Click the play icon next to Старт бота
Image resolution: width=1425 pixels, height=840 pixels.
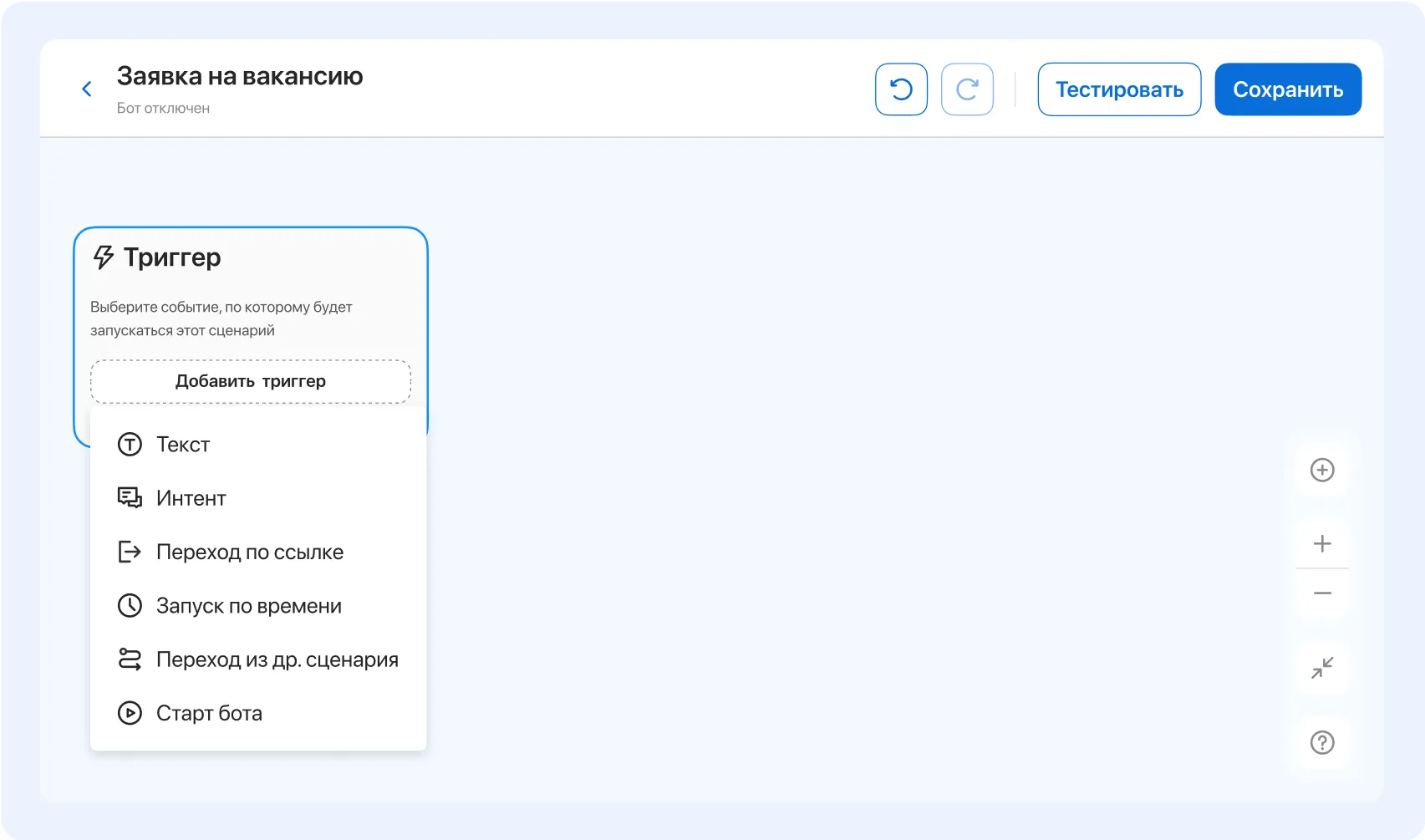[x=130, y=713]
